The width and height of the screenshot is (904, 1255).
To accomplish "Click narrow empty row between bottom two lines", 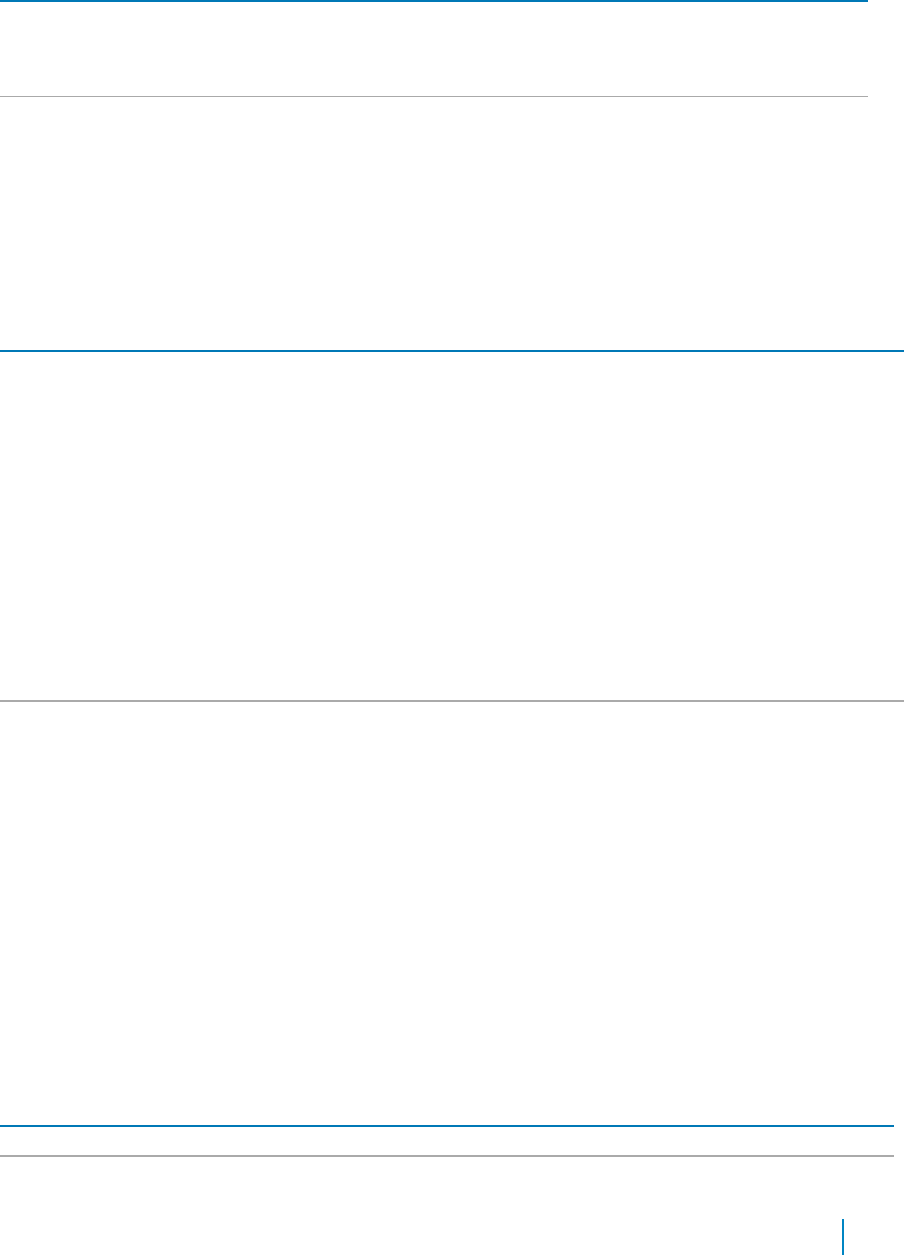I will (x=447, y=1141).
